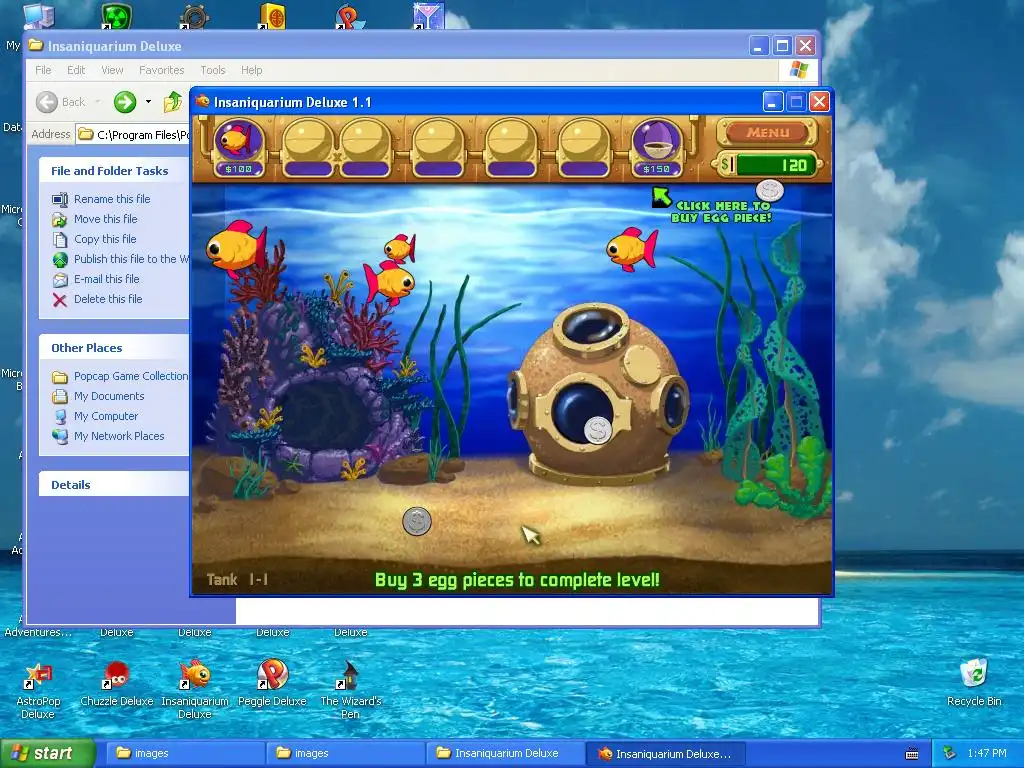This screenshot has height=768, width=1024.
Task: Open Tools menu in Explorer window
Action: click(x=212, y=70)
